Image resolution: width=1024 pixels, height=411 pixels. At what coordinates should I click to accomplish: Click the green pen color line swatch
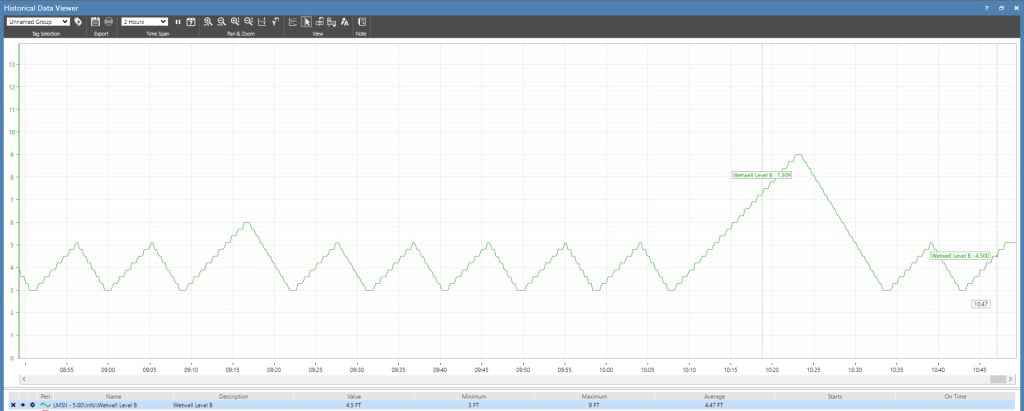coord(45,405)
